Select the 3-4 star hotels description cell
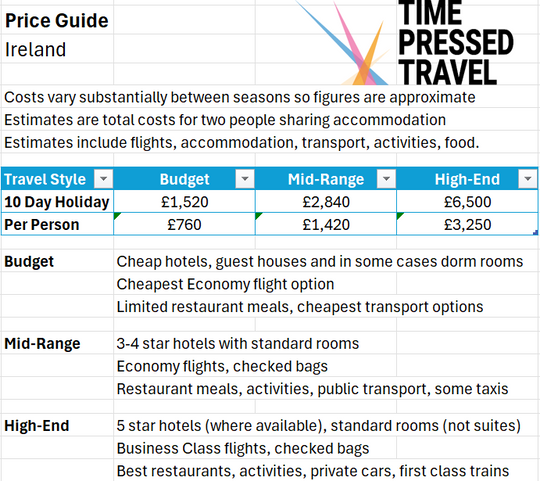 click(238, 343)
